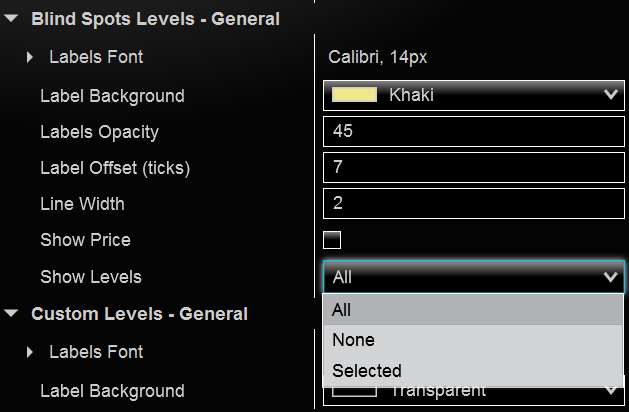Image resolution: width=629 pixels, height=412 pixels.
Task: Click the Line Width input field
Action: (x=474, y=203)
